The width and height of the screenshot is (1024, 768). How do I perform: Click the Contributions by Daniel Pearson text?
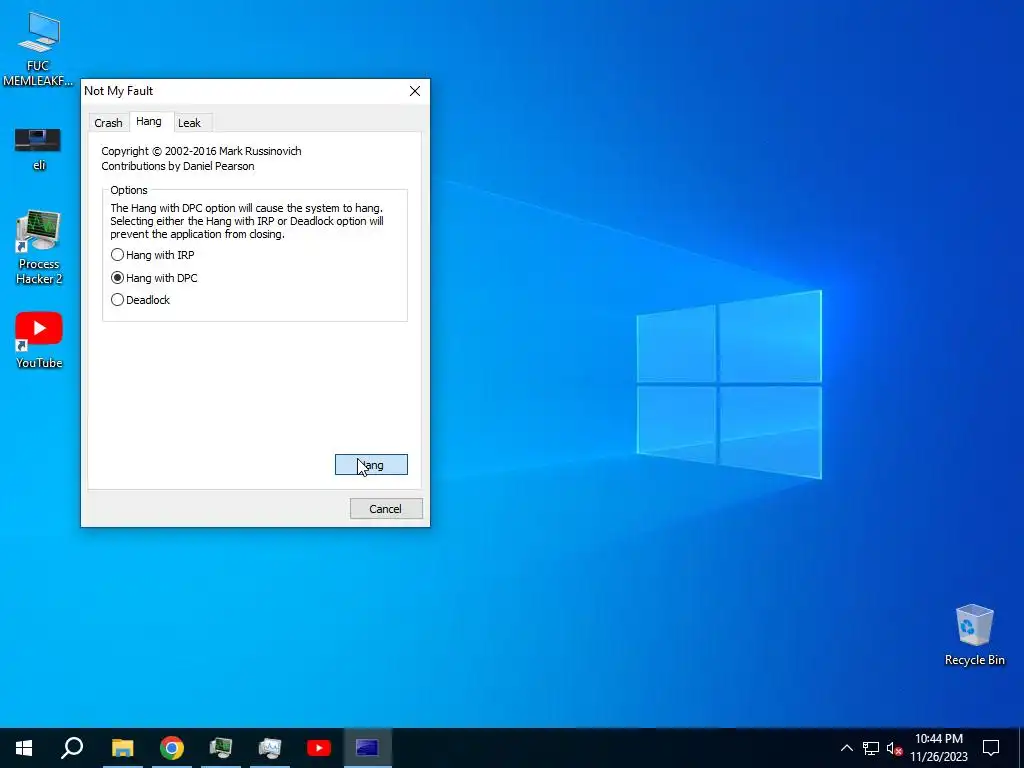178,166
